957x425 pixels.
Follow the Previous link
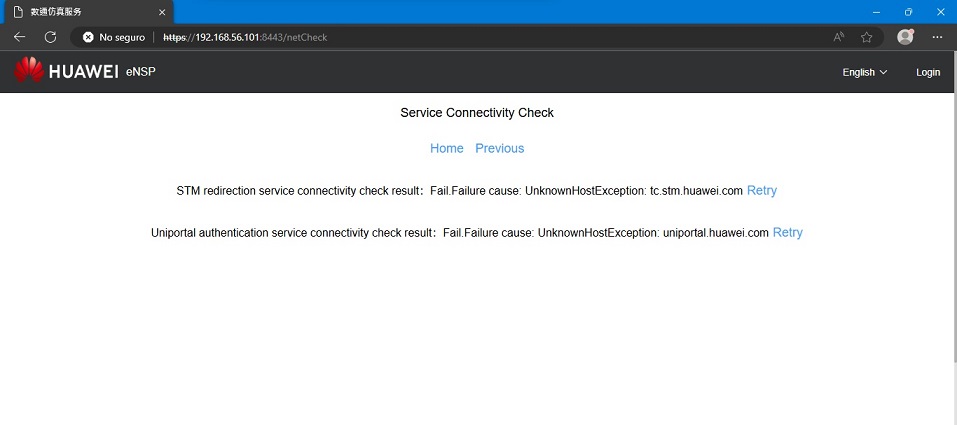(499, 148)
